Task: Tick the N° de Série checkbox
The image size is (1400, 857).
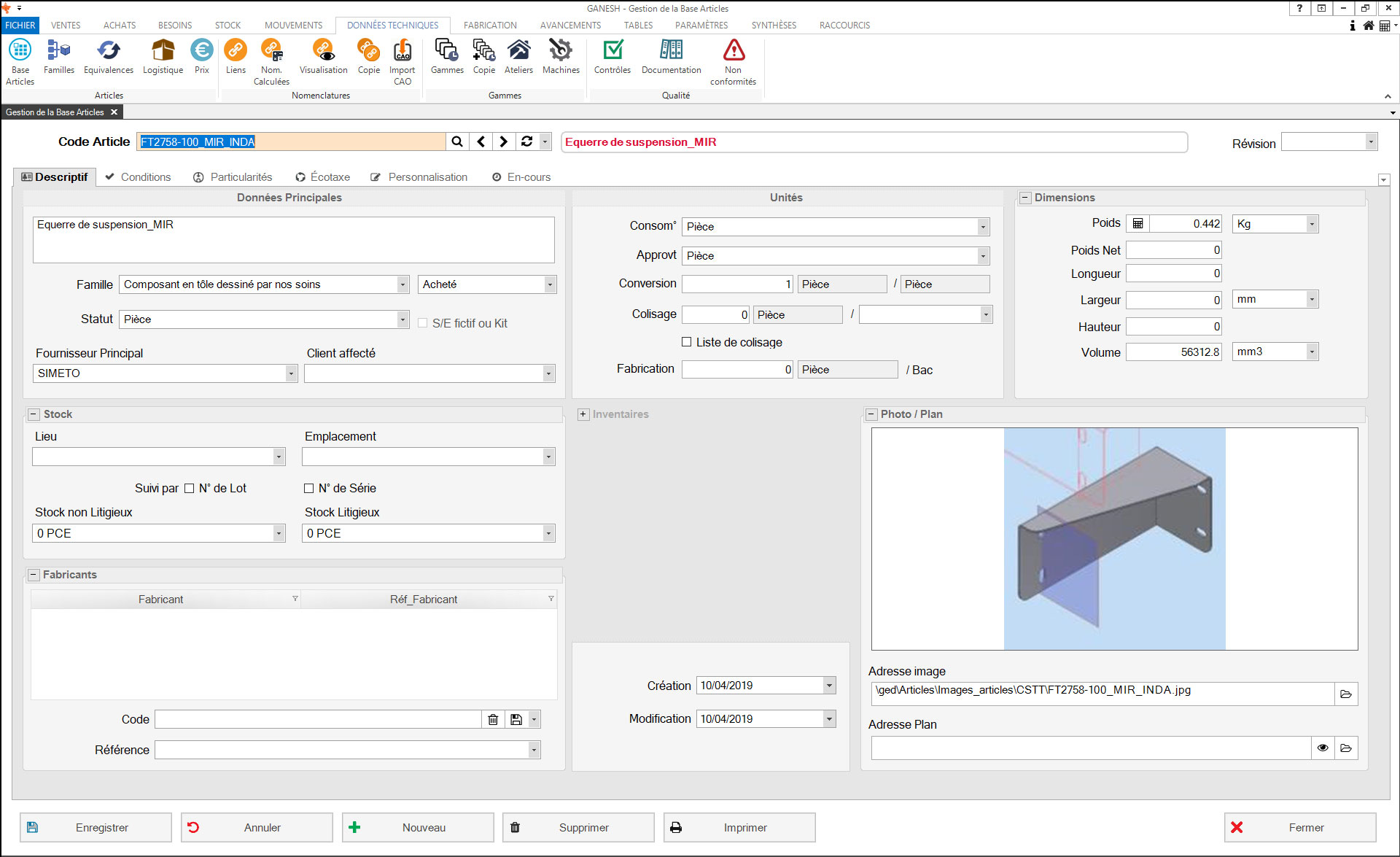Action: click(308, 489)
